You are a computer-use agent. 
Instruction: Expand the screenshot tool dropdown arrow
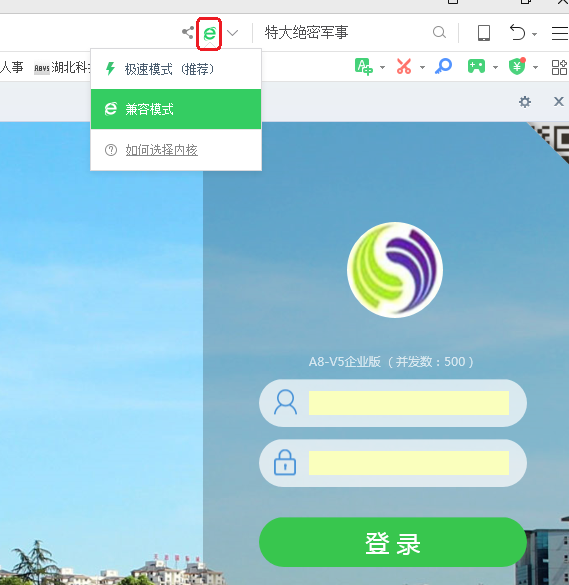click(422, 68)
